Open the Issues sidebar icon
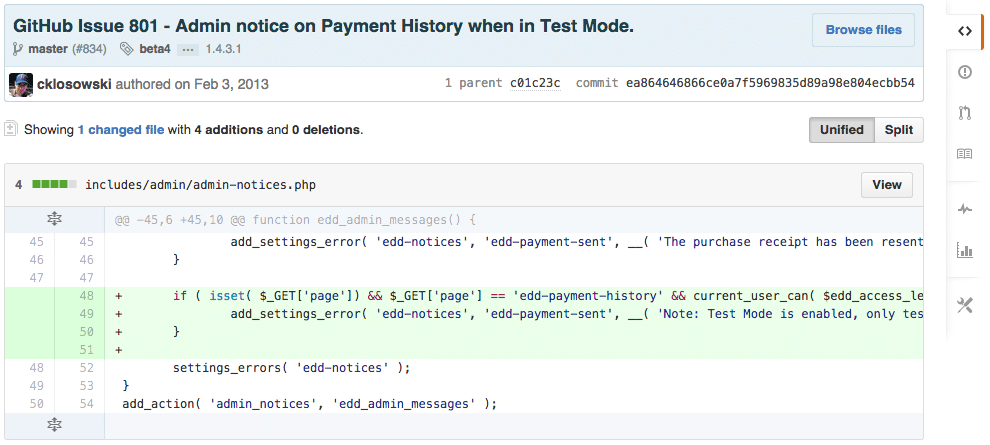 [964, 72]
